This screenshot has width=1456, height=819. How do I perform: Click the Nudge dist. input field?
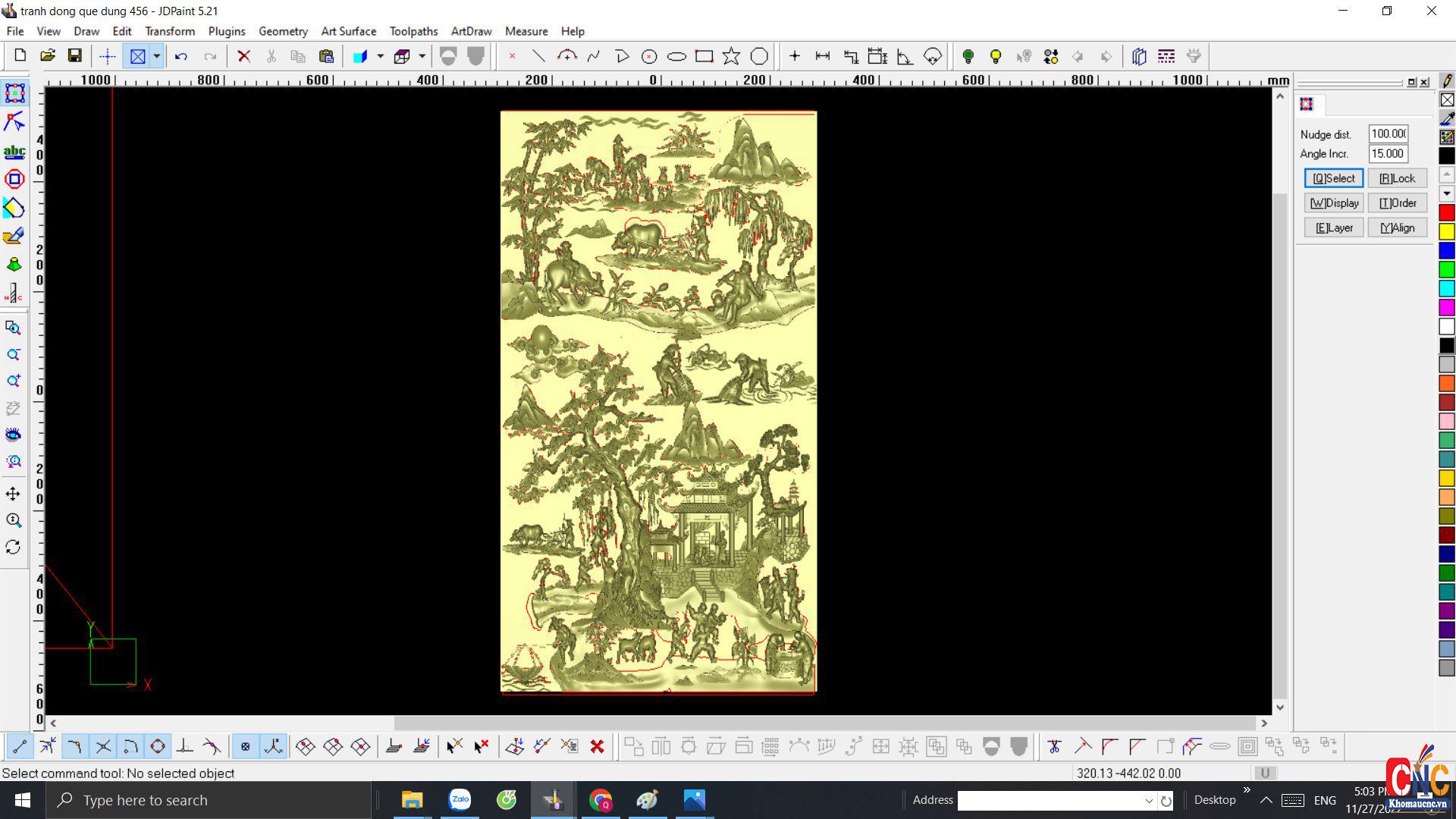tap(1388, 134)
